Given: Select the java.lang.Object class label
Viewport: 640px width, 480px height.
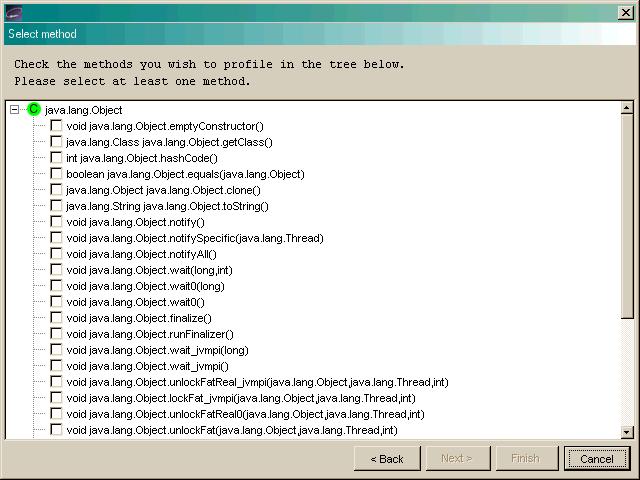Looking at the screenshot, I should click(x=84, y=110).
